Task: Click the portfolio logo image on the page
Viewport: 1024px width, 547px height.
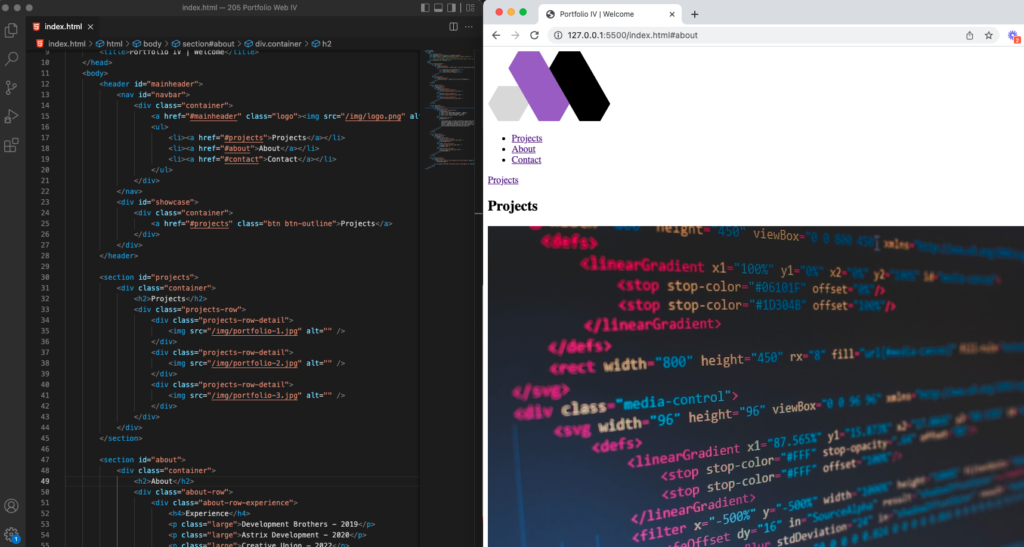Action: click(549, 86)
